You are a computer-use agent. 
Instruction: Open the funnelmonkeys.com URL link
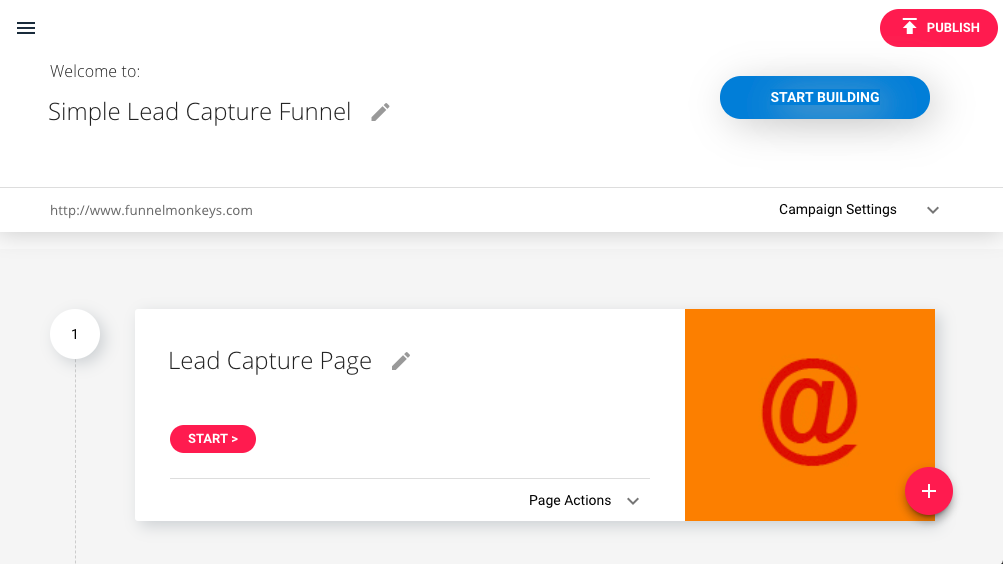(x=152, y=210)
